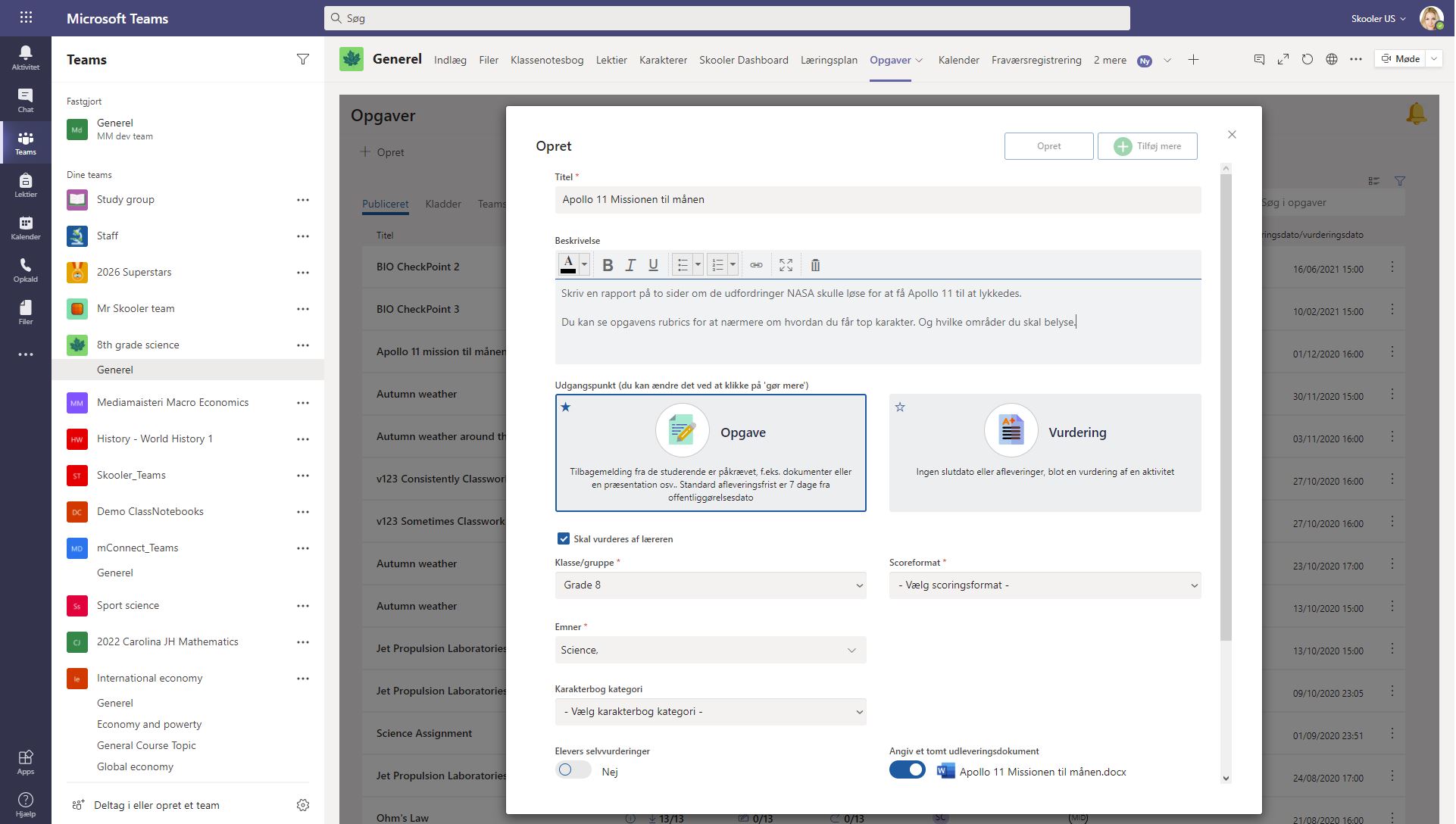Switch to the Karakterer tab
The width and height of the screenshot is (1456, 824).
tap(663, 60)
